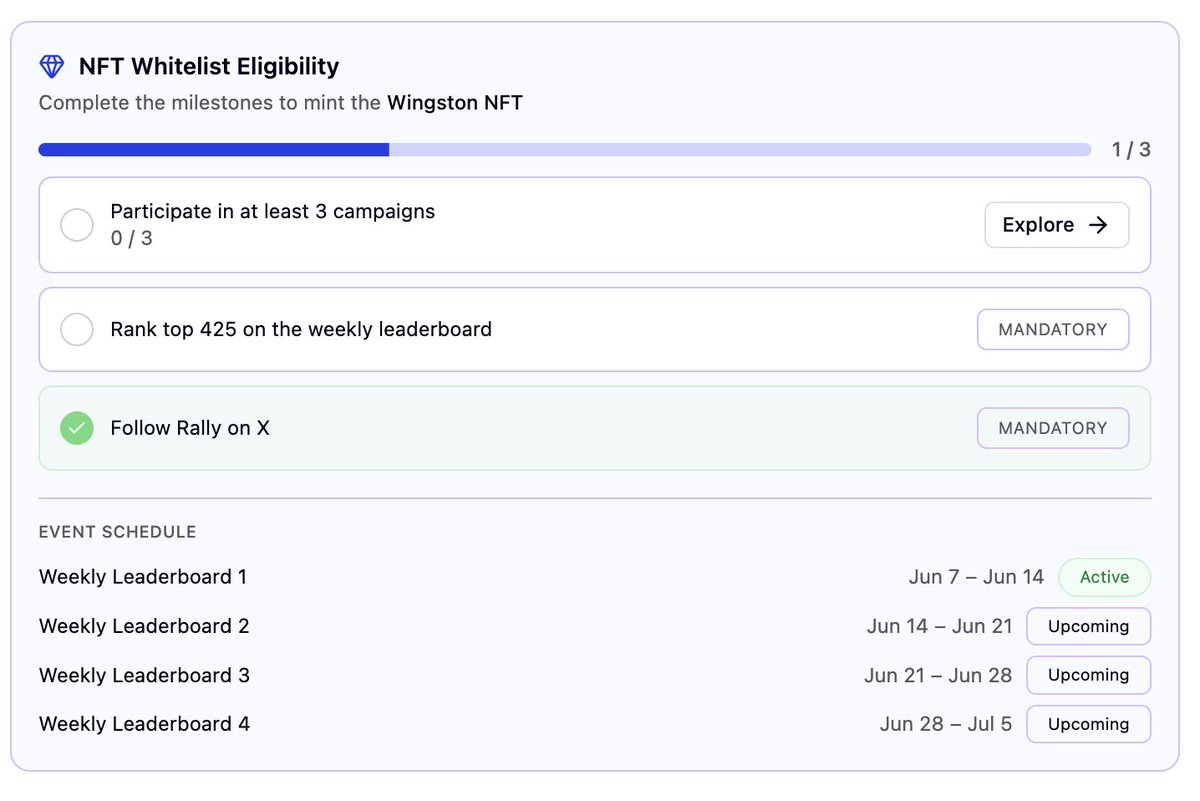Select the Weekly Leaderboard 1 row

click(595, 577)
